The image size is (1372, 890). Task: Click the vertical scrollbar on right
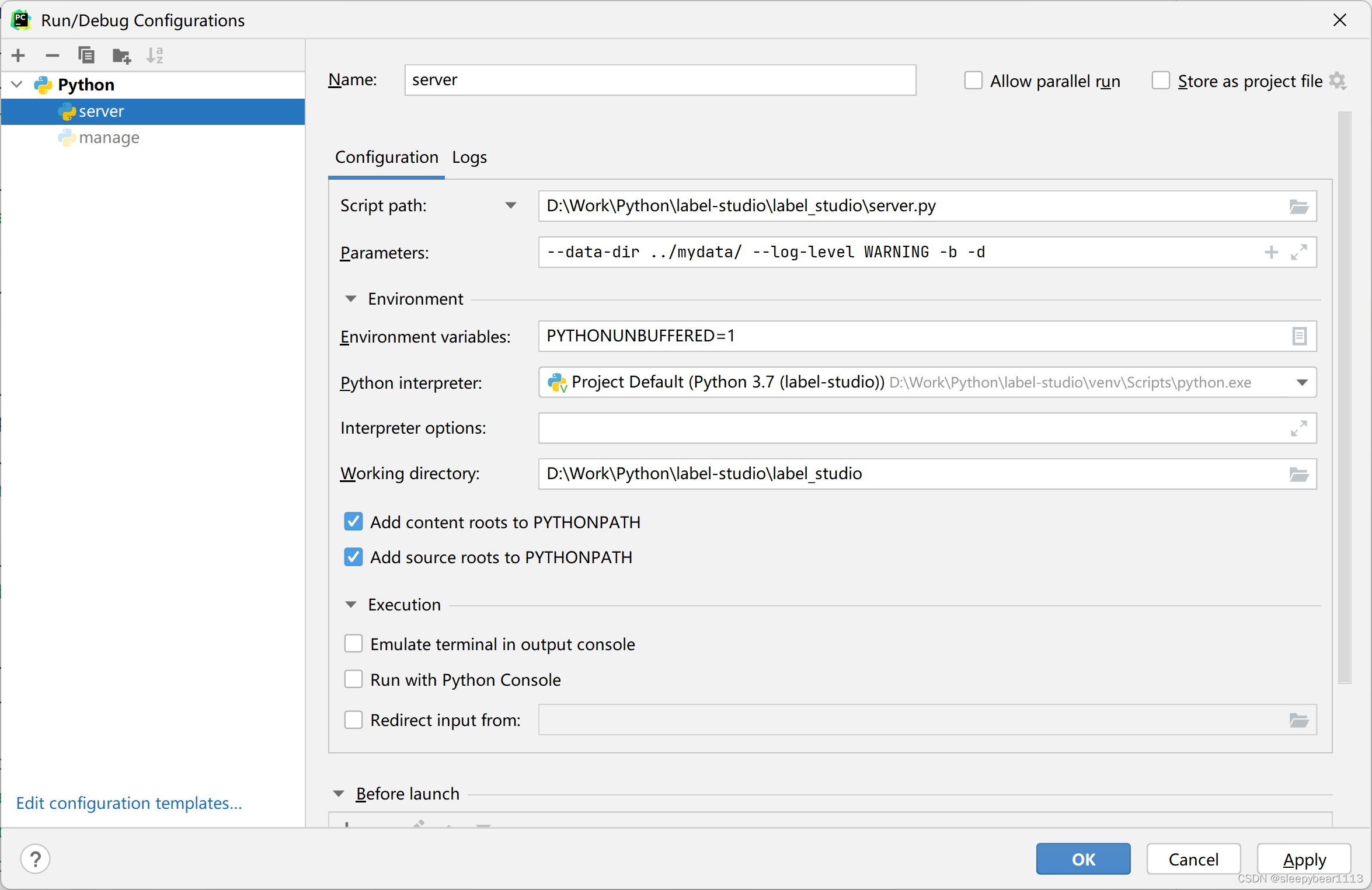pyautogui.click(x=1345, y=397)
